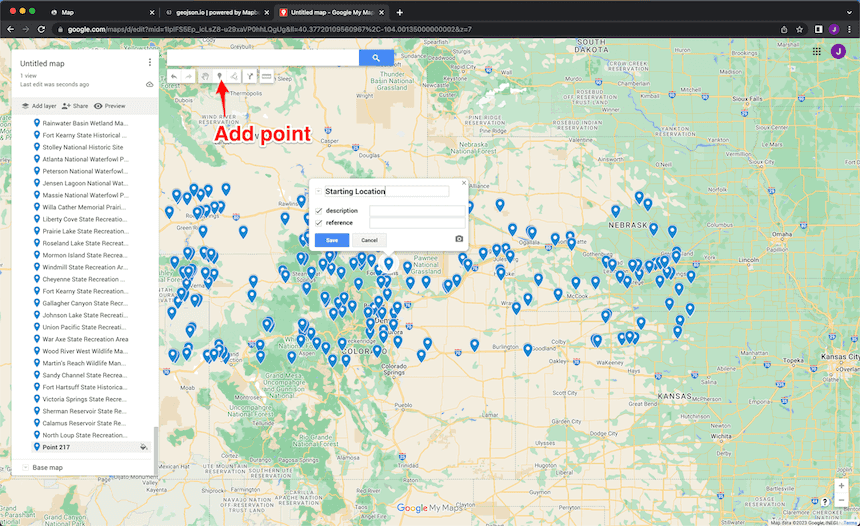Select Gallagher Canyon State Recreation item
860x526 pixels.
[85, 303]
